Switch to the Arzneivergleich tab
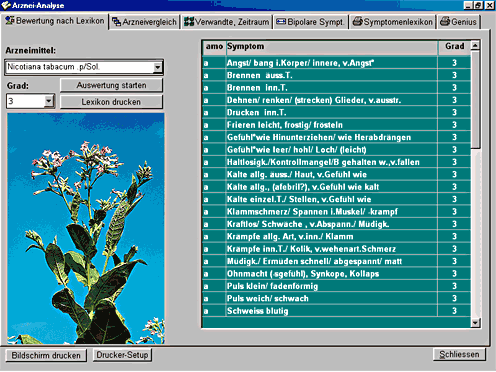Viewport: 496px width, 372px height. (x=145, y=22)
